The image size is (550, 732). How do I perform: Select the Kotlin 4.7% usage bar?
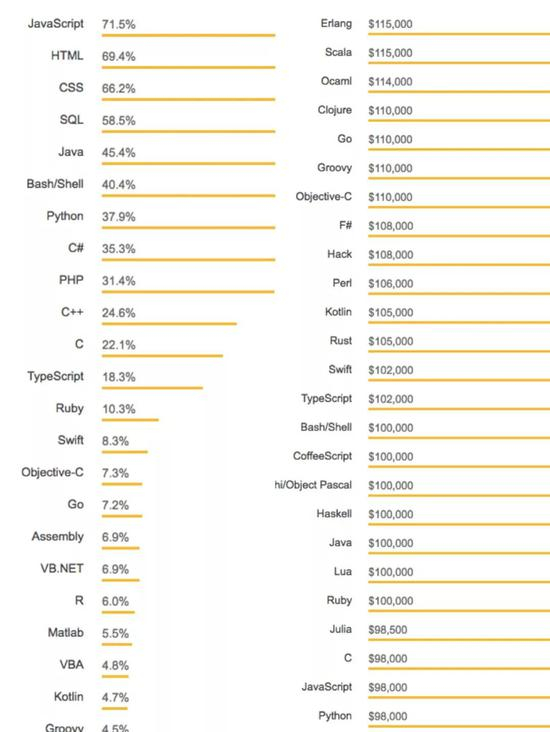pos(115,709)
